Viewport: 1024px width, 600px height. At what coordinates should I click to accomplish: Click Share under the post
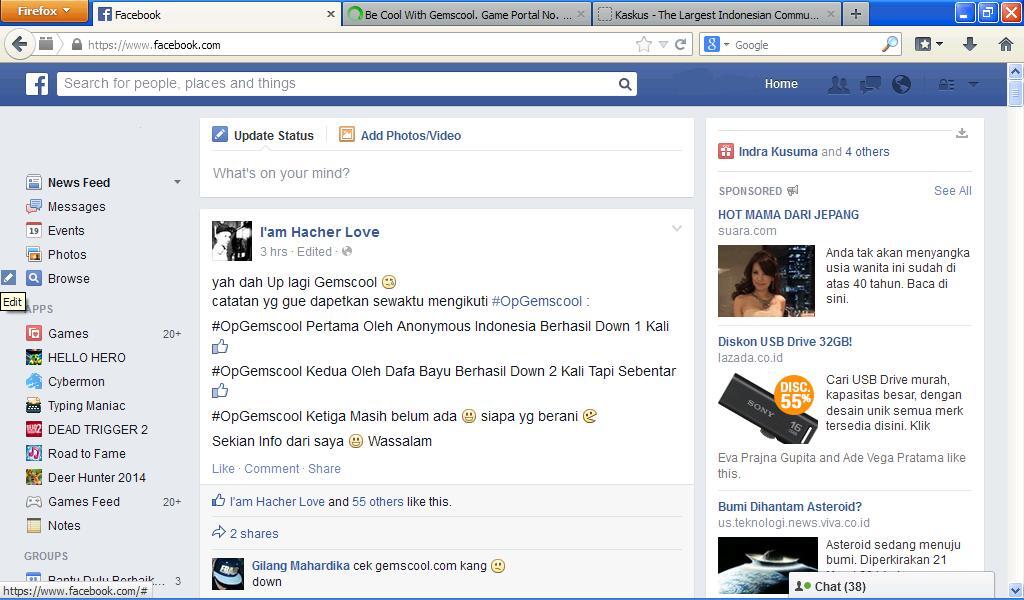pos(325,469)
